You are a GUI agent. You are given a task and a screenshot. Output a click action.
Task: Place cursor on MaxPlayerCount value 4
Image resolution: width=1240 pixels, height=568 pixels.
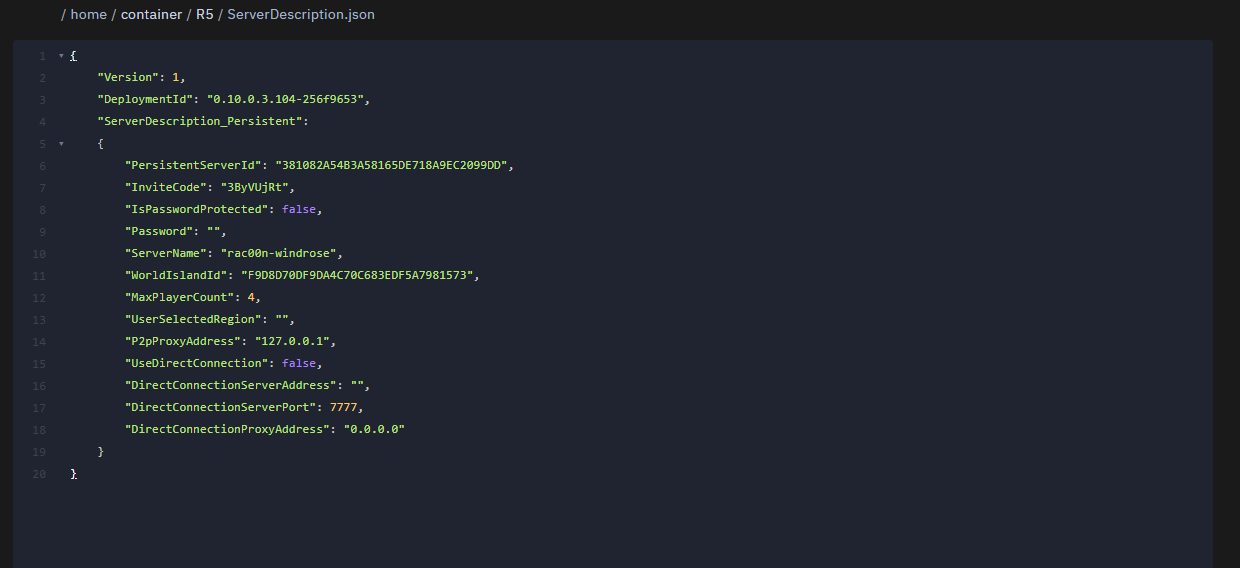253,298
